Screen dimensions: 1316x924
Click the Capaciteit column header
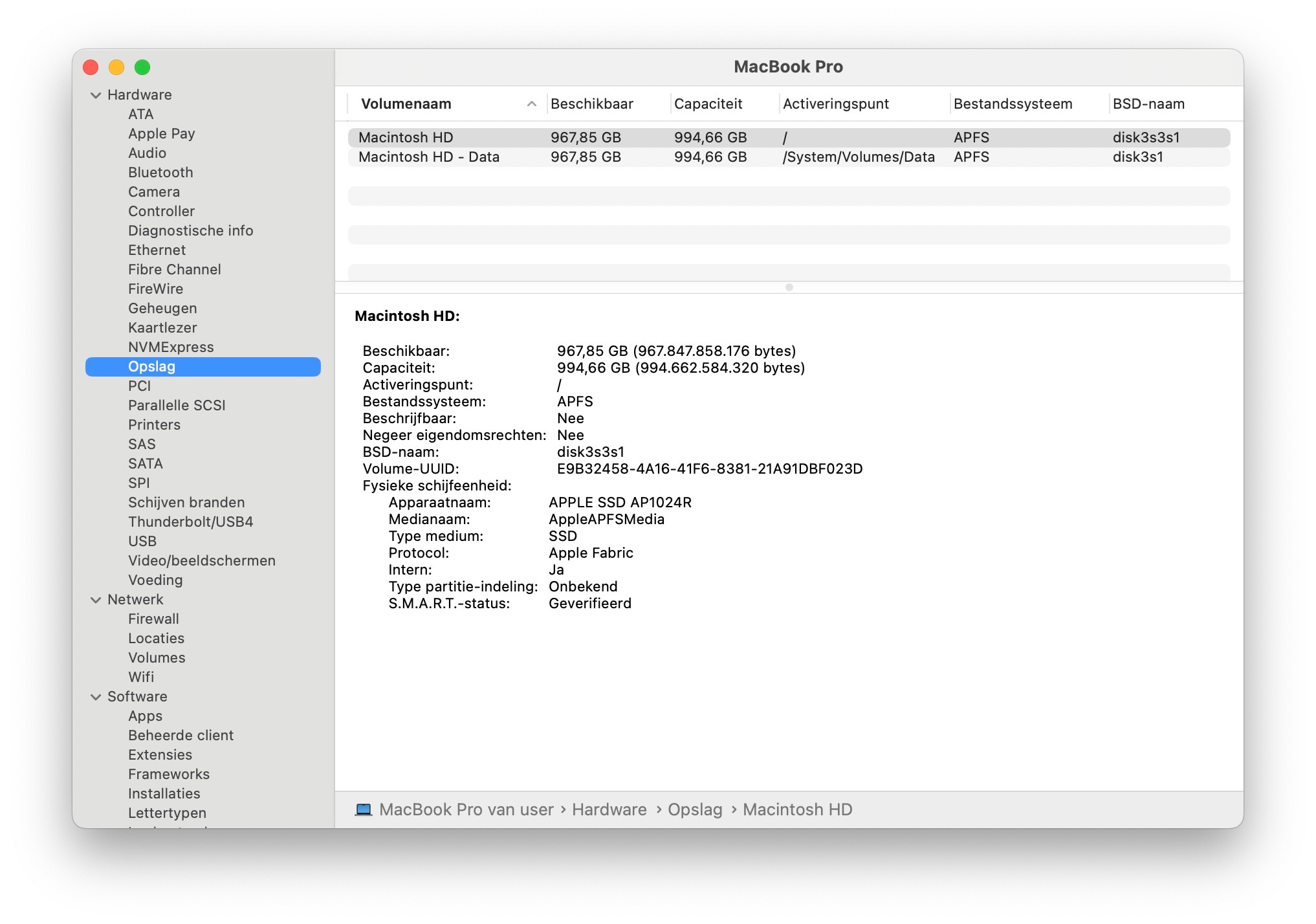(708, 104)
